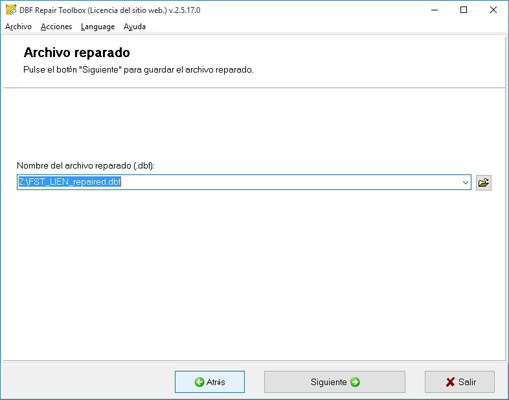Screen dimensions: 509x400
Task: Close the DBF Repair Toolbox window
Action: point(493,10)
